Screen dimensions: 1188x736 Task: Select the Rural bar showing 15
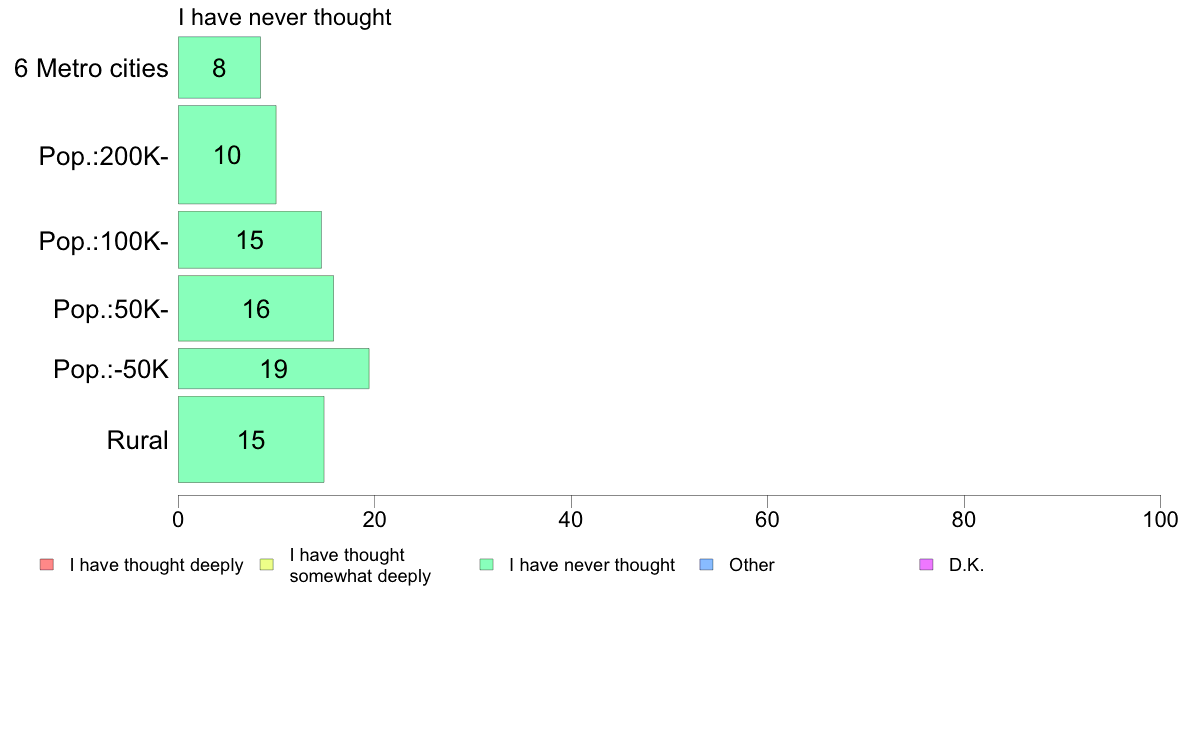point(252,440)
